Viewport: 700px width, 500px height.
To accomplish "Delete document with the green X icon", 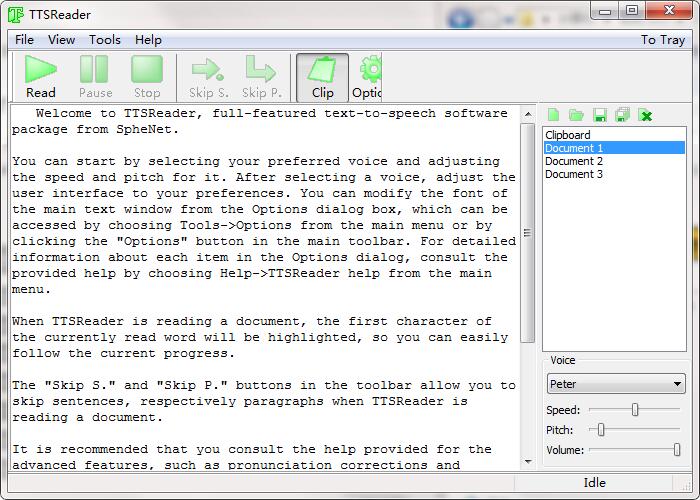I will click(x=646, y=115).
